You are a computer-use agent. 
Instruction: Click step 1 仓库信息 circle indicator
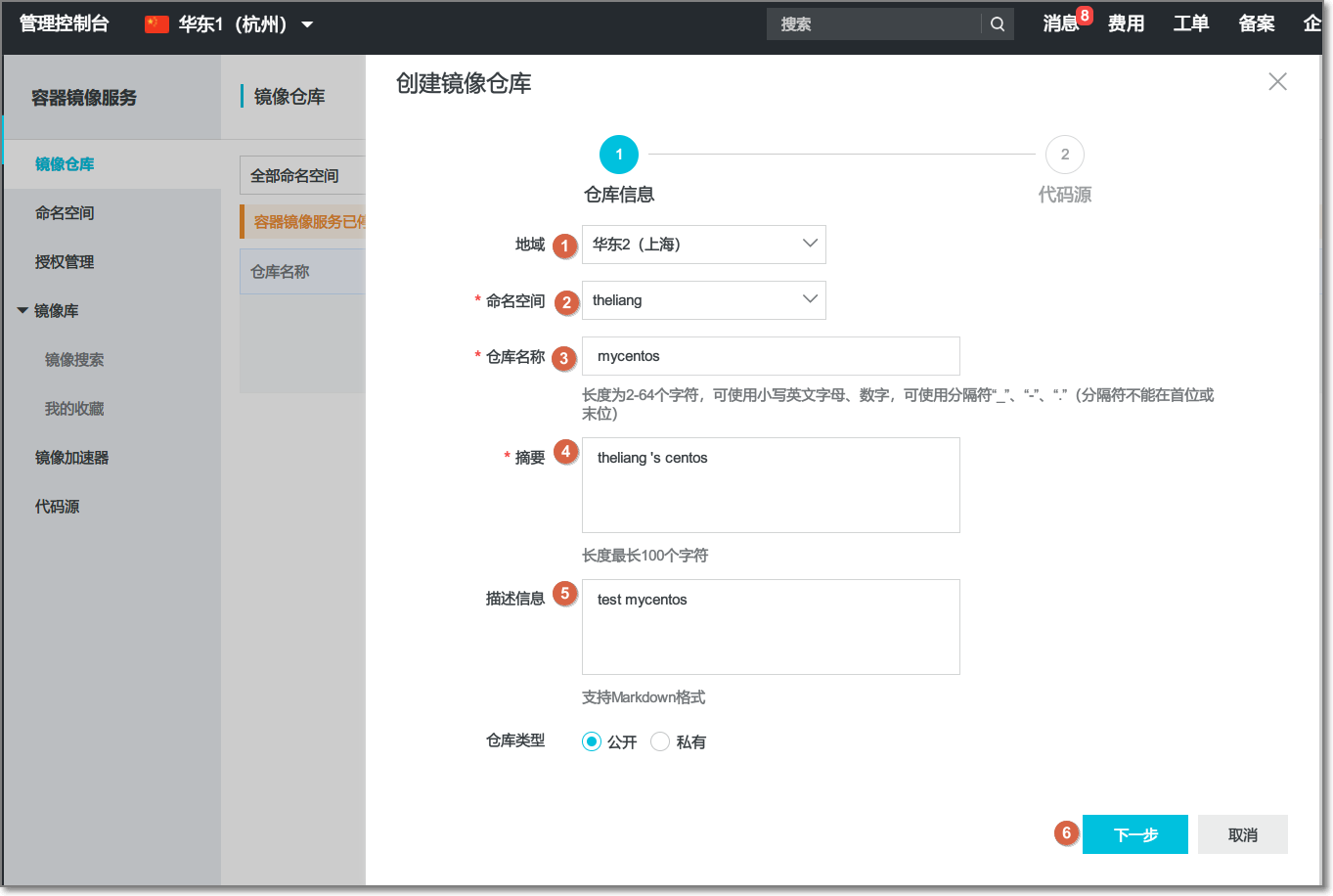tap(618, 154)
